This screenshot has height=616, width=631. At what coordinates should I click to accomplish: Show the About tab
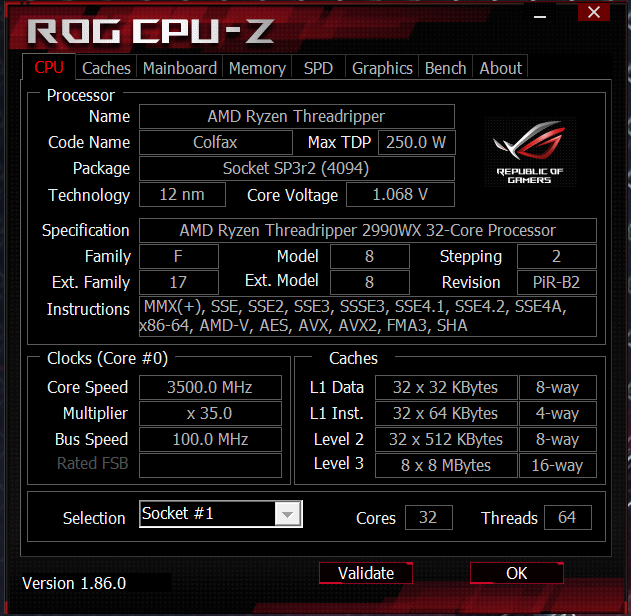(500, 68)
